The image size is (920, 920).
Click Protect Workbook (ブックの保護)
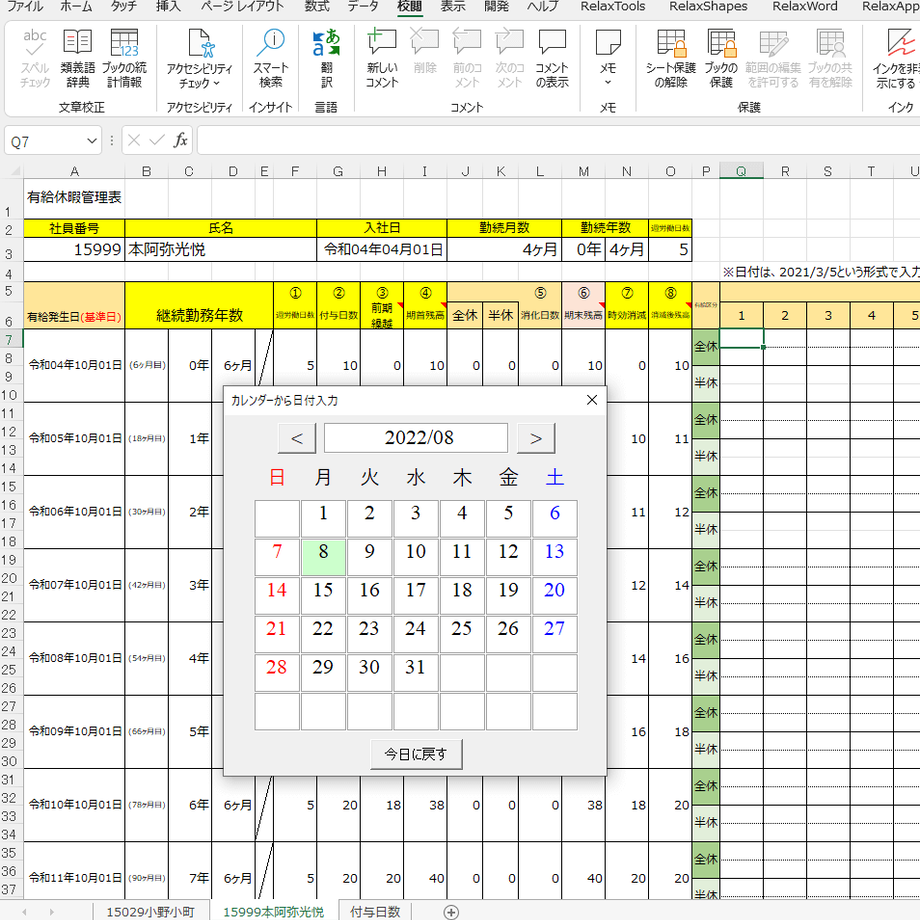721,58
